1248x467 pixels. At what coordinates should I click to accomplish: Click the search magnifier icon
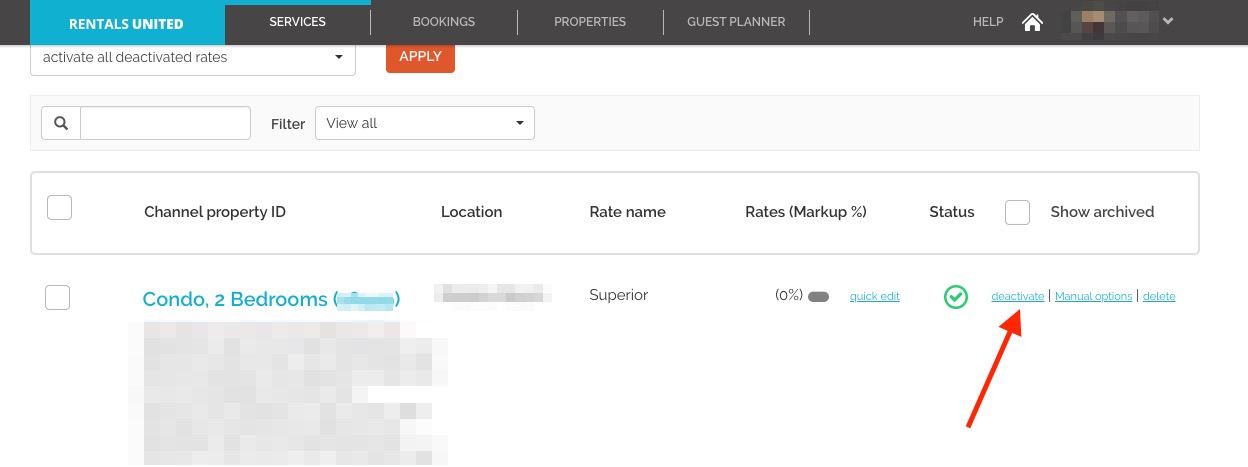point(61,123)
